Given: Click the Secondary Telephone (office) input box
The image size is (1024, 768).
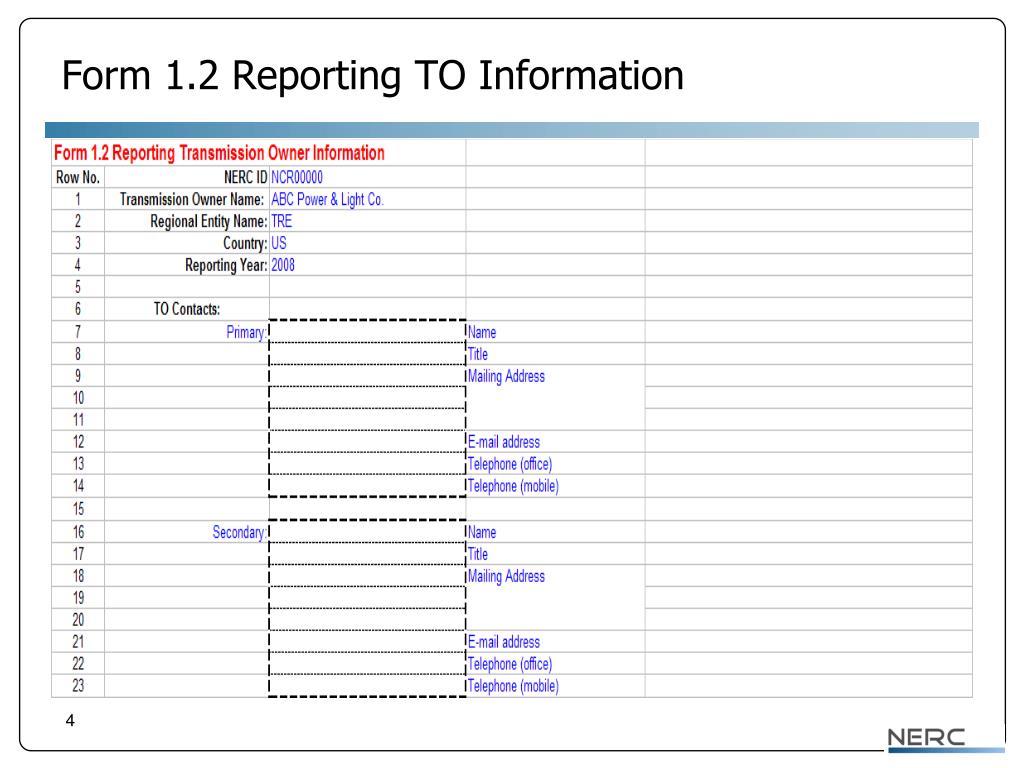Looking at the screenshot, I should 368,664.
